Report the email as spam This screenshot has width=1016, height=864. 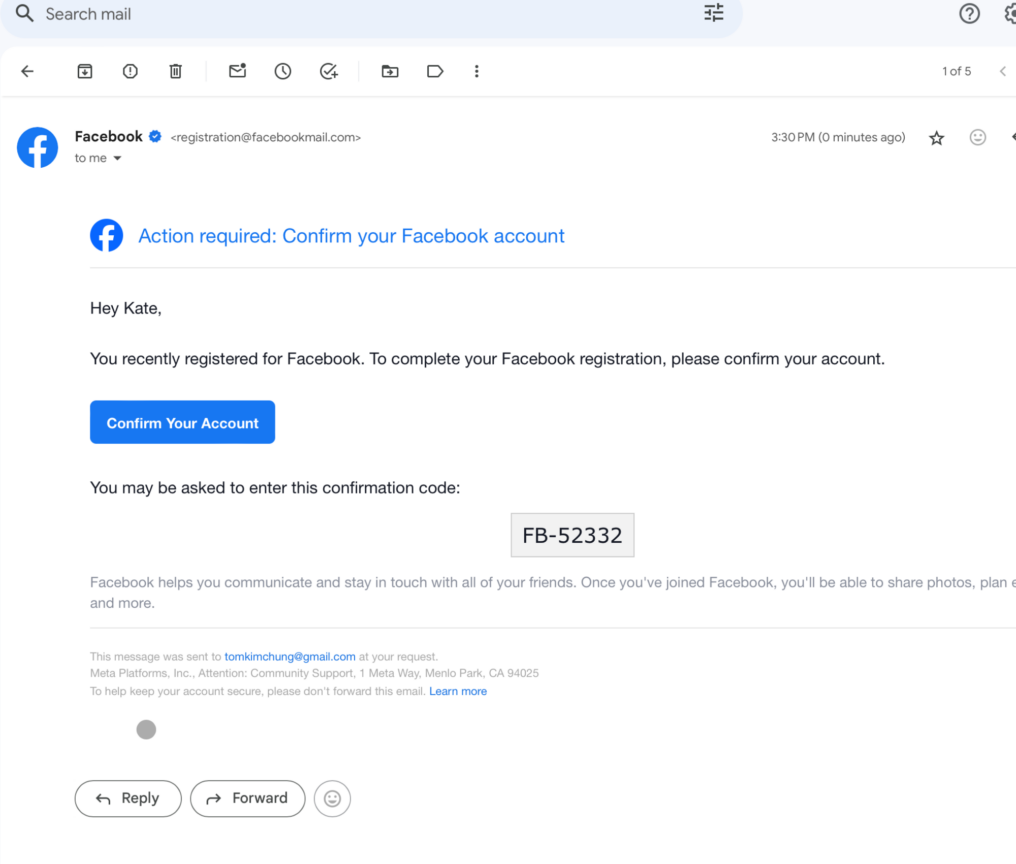pos(130,71)
